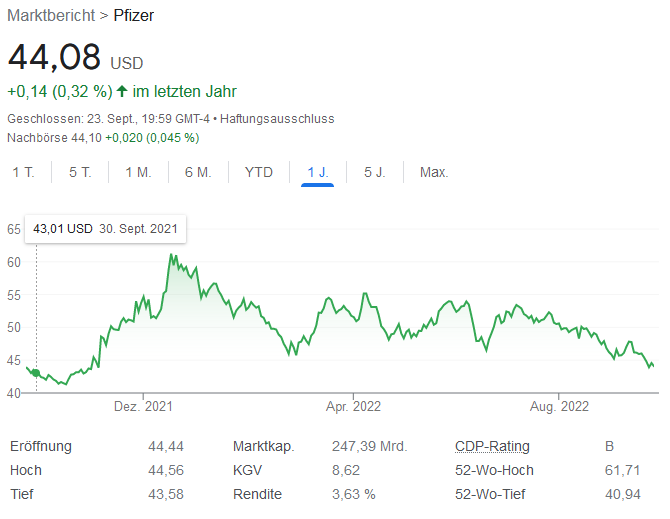Click the Aug. 2022 axis label
This screenshot has width=670, height=519.
click(559, 406)
